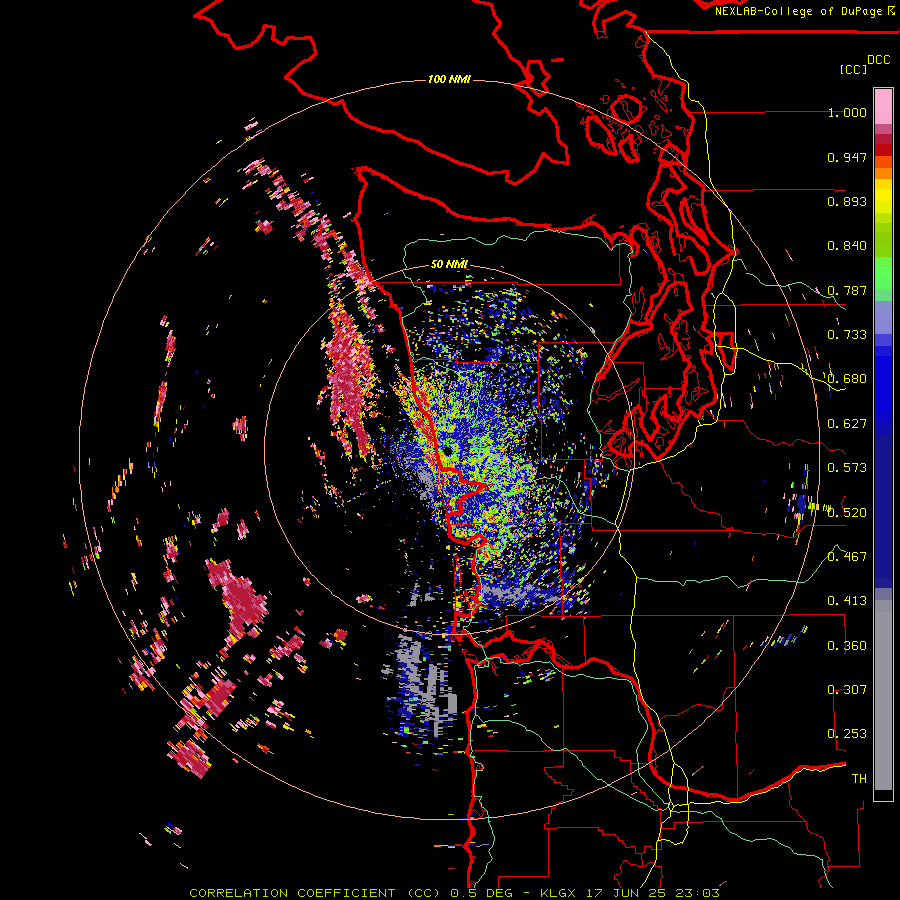Click the black KLGX radar site dot
The image size is (900, 900).
447,452
